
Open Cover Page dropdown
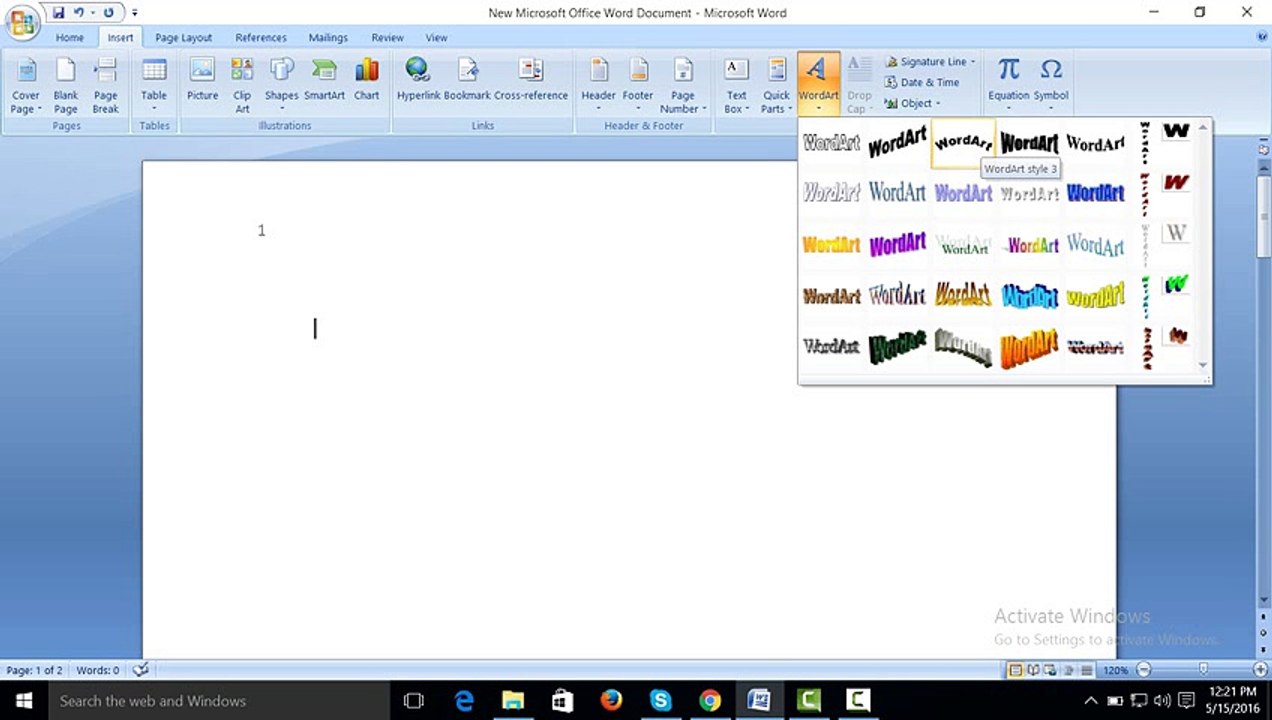point(26,86)
